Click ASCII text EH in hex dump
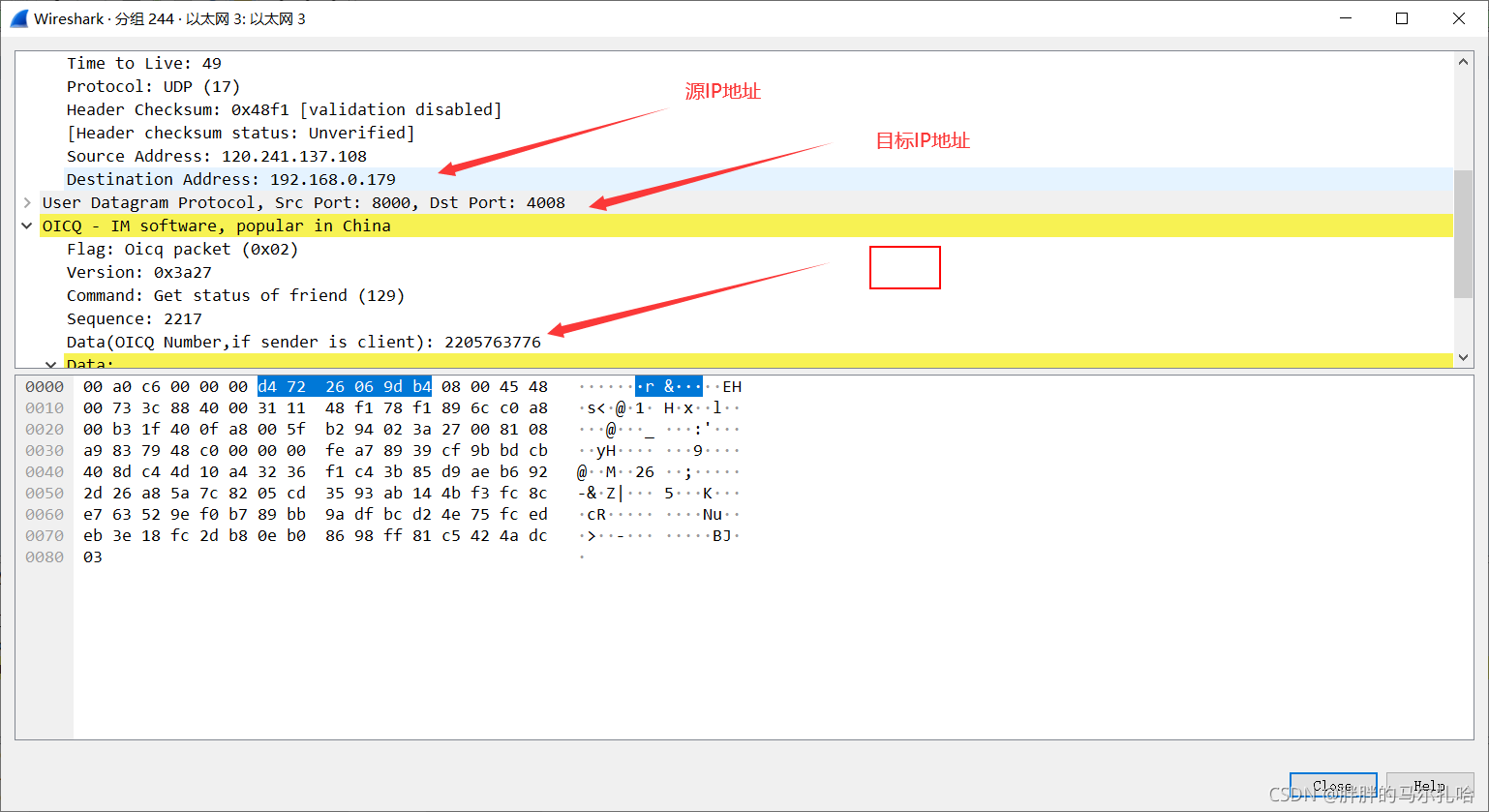 (732, 386)
